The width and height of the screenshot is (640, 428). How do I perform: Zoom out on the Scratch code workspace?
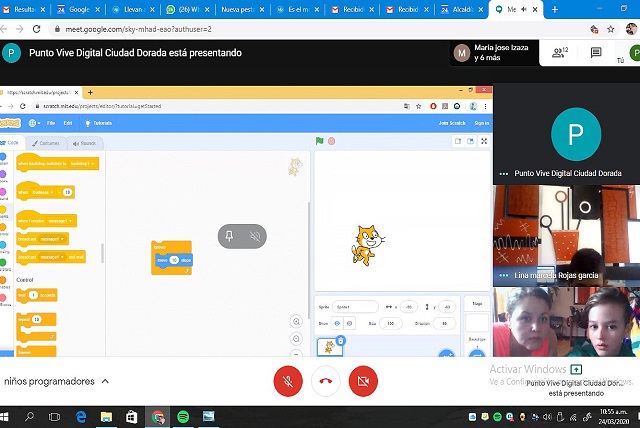[x=296, y=339]
